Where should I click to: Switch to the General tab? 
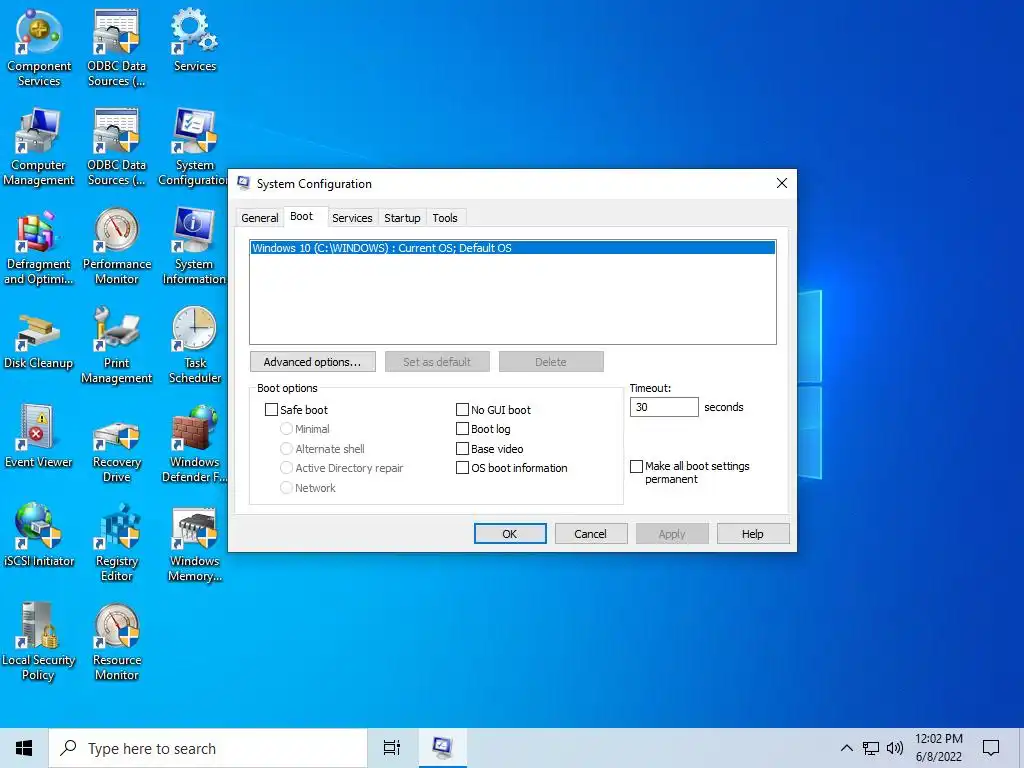[x=259, y=217]
